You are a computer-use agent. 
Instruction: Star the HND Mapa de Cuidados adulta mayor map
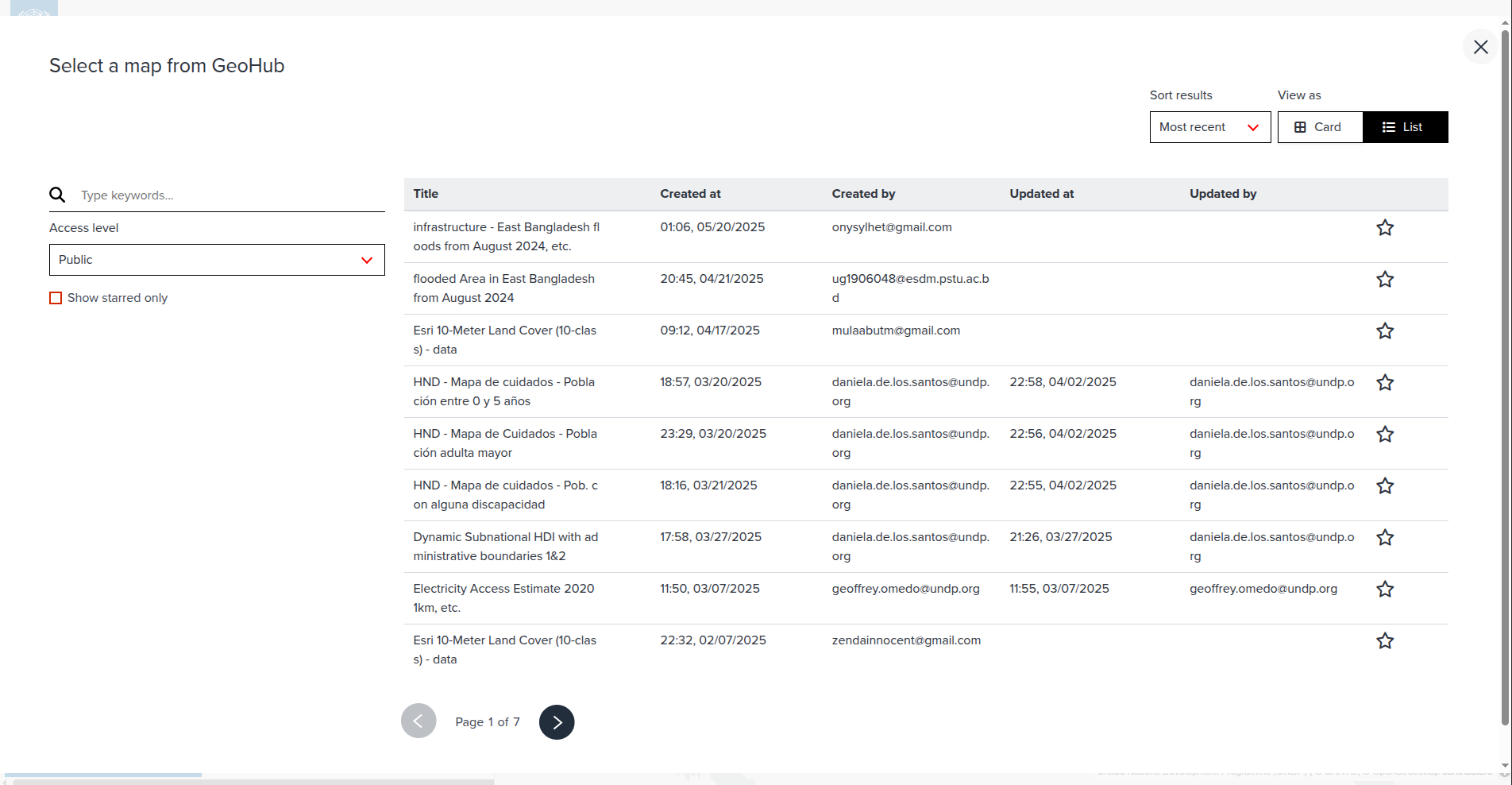(x=1385, y=435)
